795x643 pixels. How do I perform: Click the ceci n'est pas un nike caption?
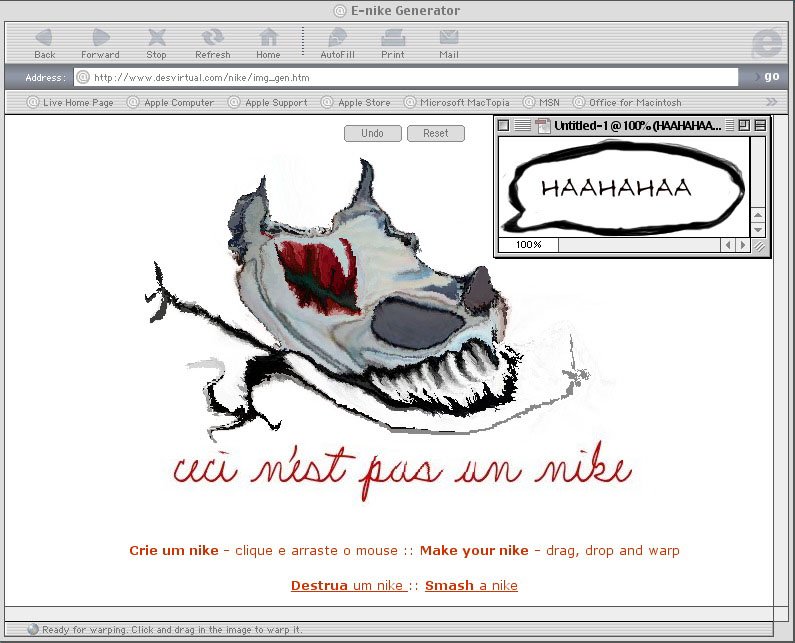[403, 470]
